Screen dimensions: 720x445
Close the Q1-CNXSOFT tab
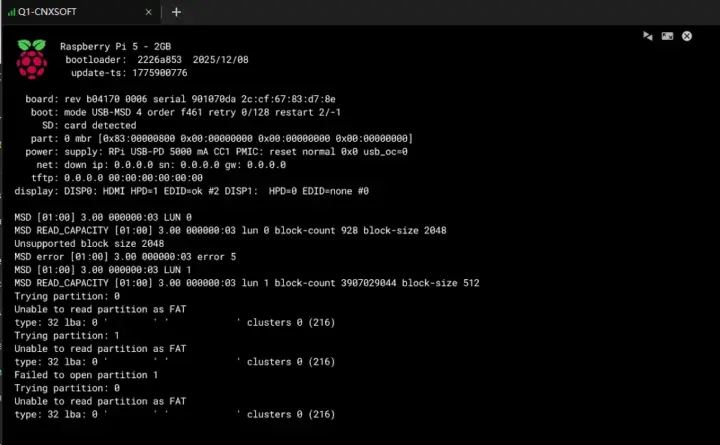148,12
